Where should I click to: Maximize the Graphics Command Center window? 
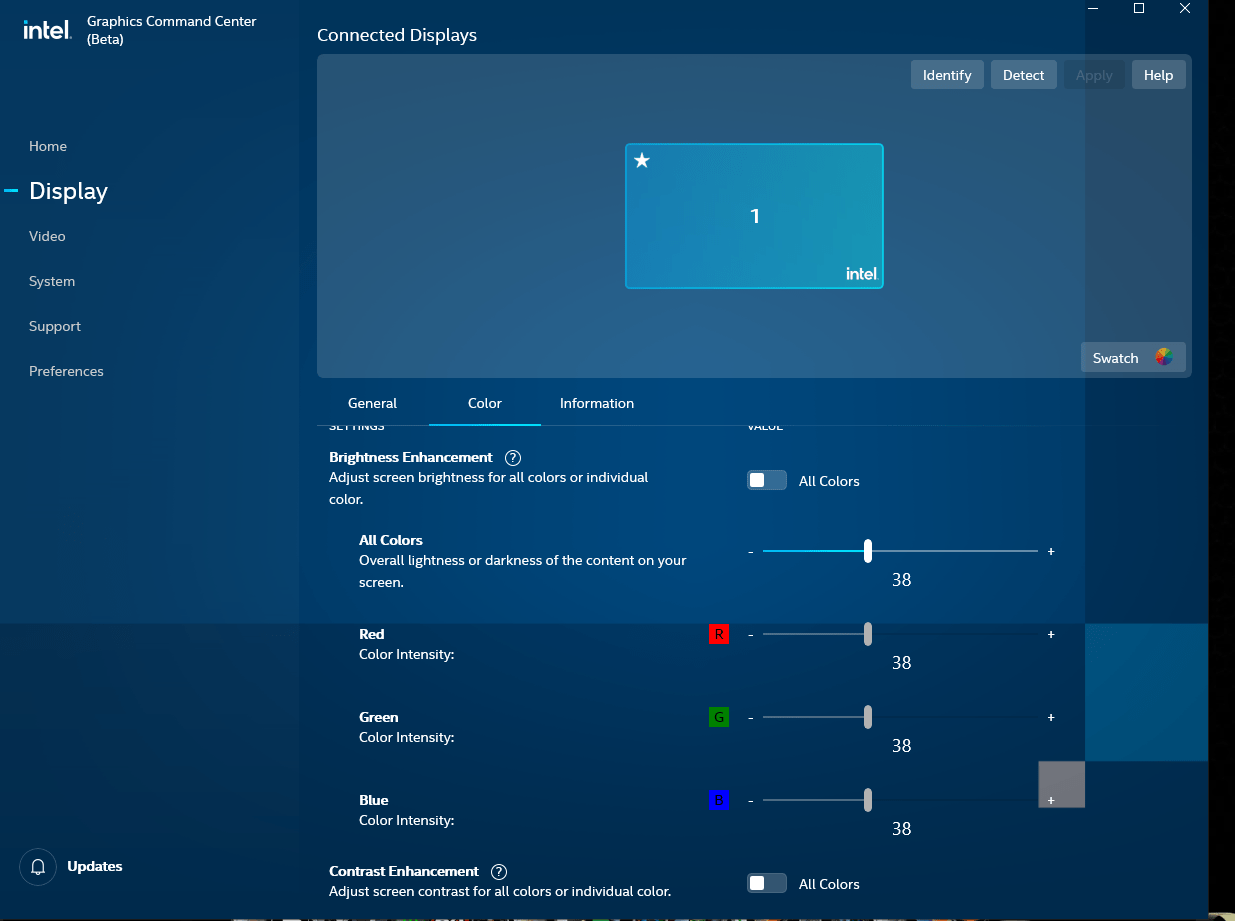(x=1139, y=8)
